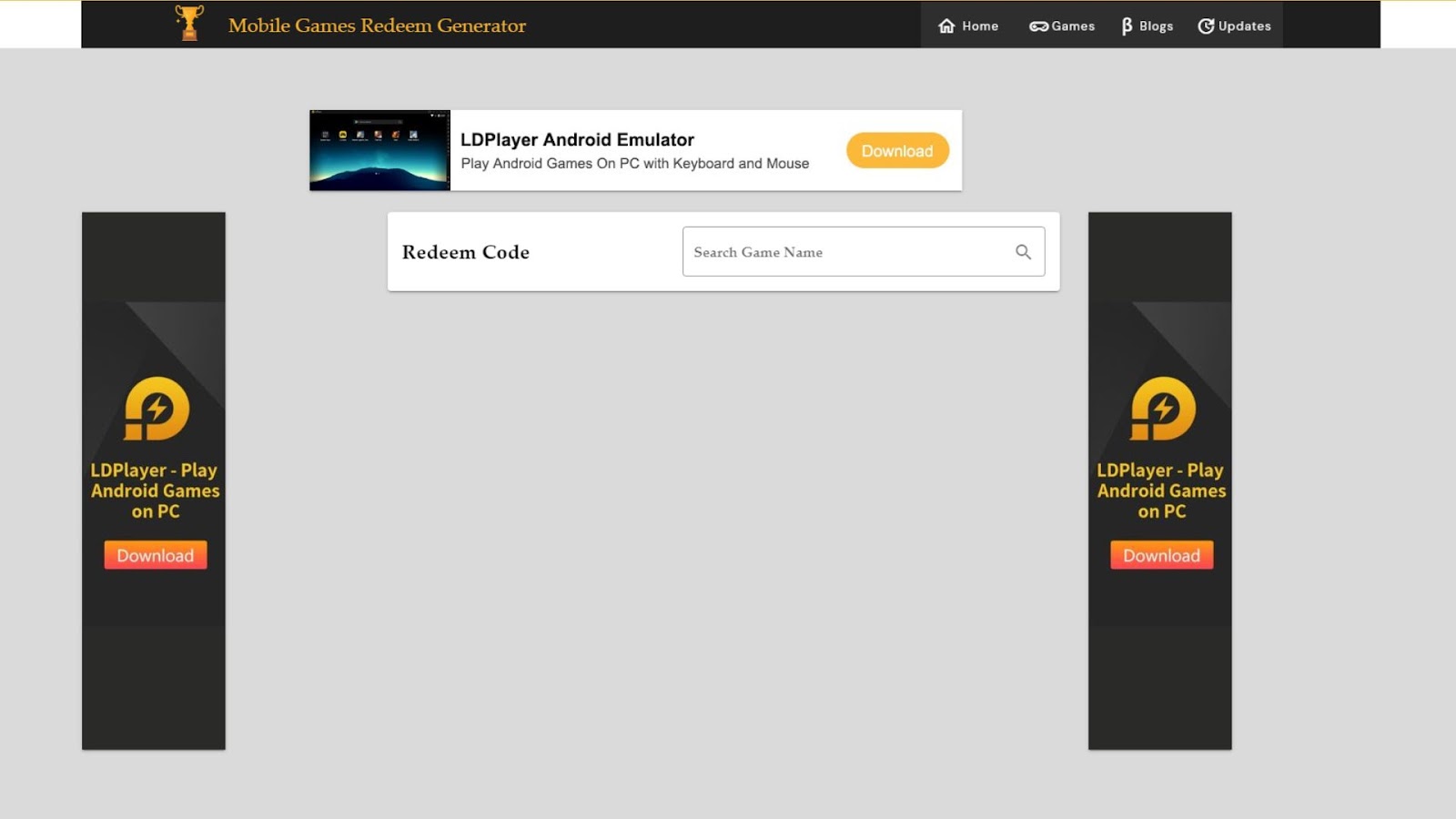Viewport: 1456px width, 819px height.
Task: Click the Redeem Code heading
Action: (x=466, y=252)
